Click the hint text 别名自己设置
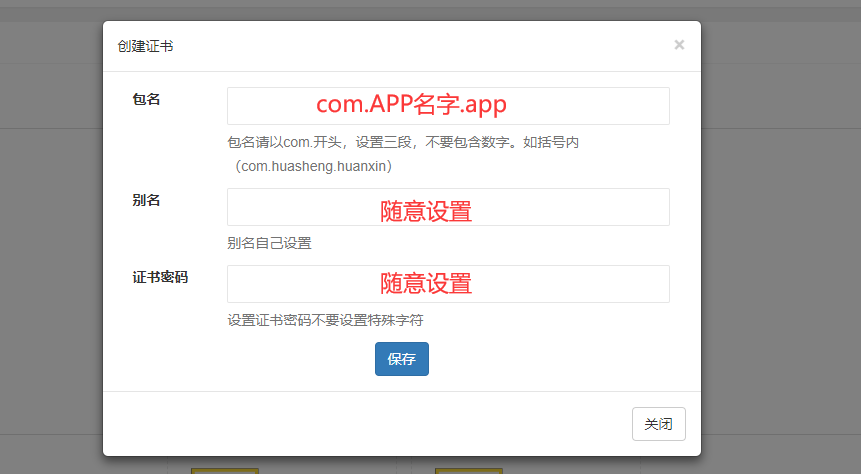This screenshot has width=861, height=474. 270,243
